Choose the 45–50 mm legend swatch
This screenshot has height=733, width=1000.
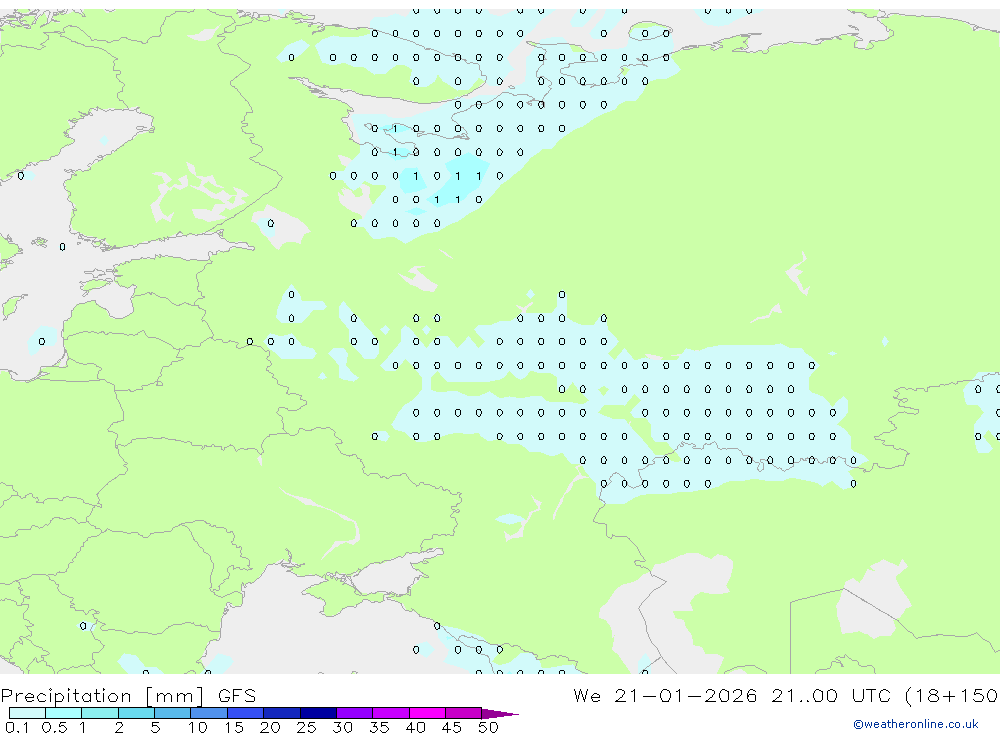click(x=464, y=713)
